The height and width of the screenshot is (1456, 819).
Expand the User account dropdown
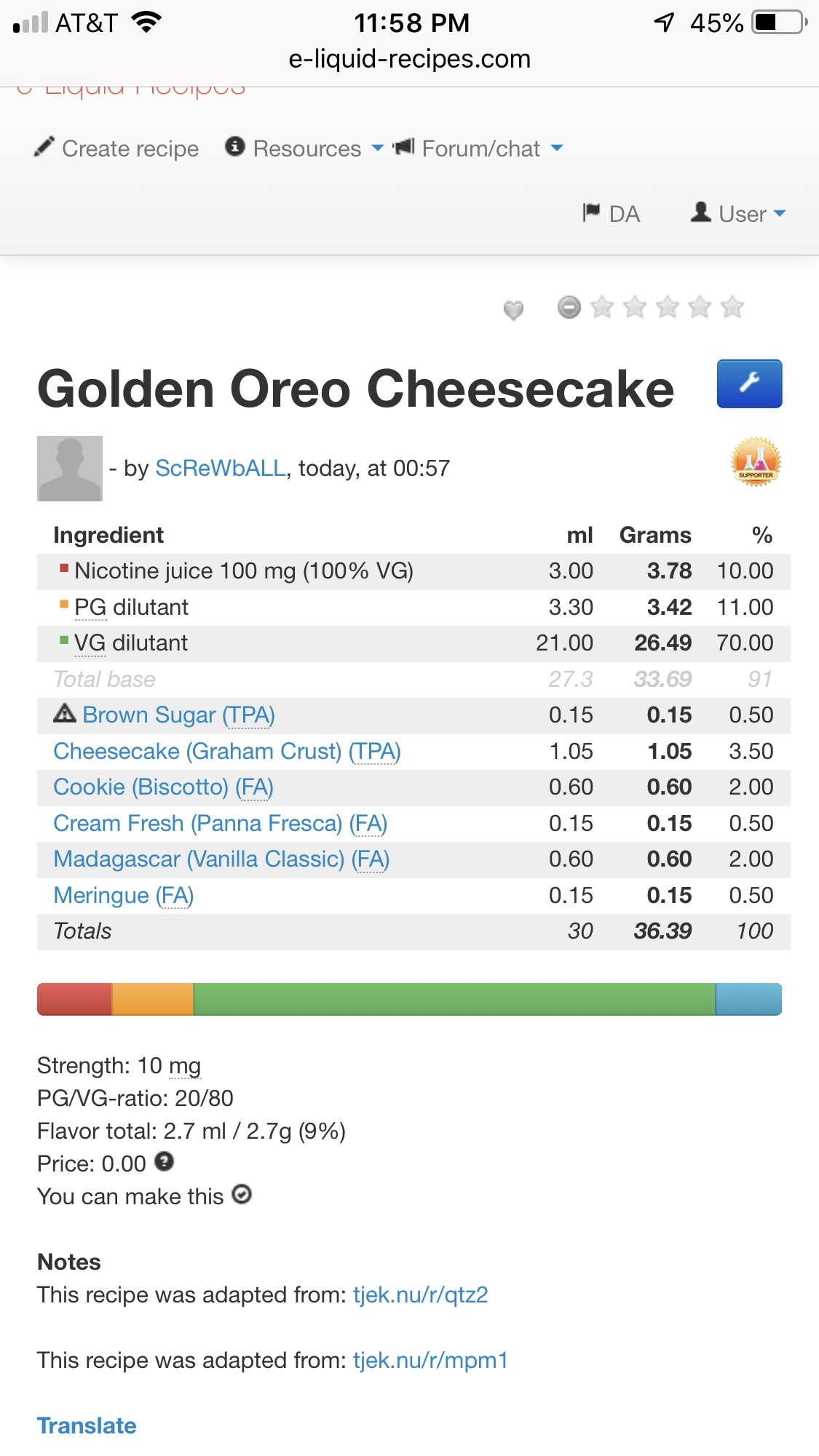tap(740, 213)
